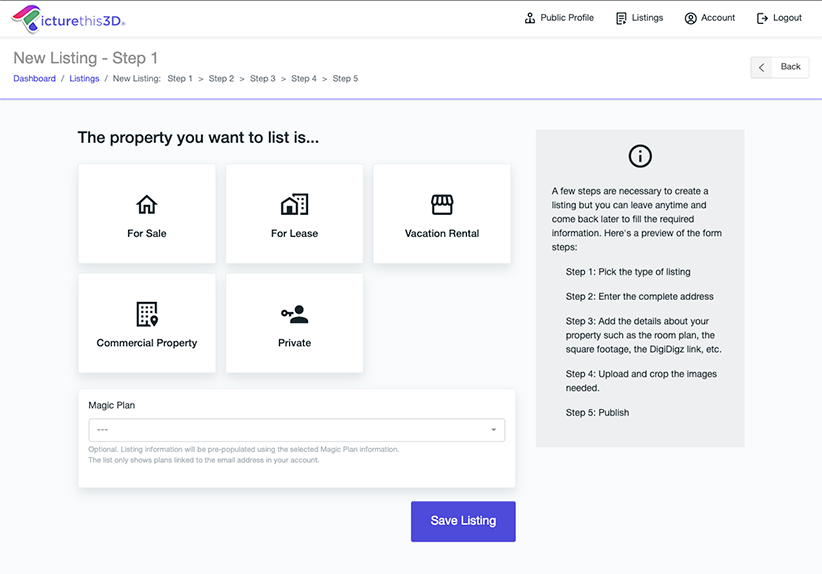
Task: Select the For Lease building icon
Action: (294, 205)
